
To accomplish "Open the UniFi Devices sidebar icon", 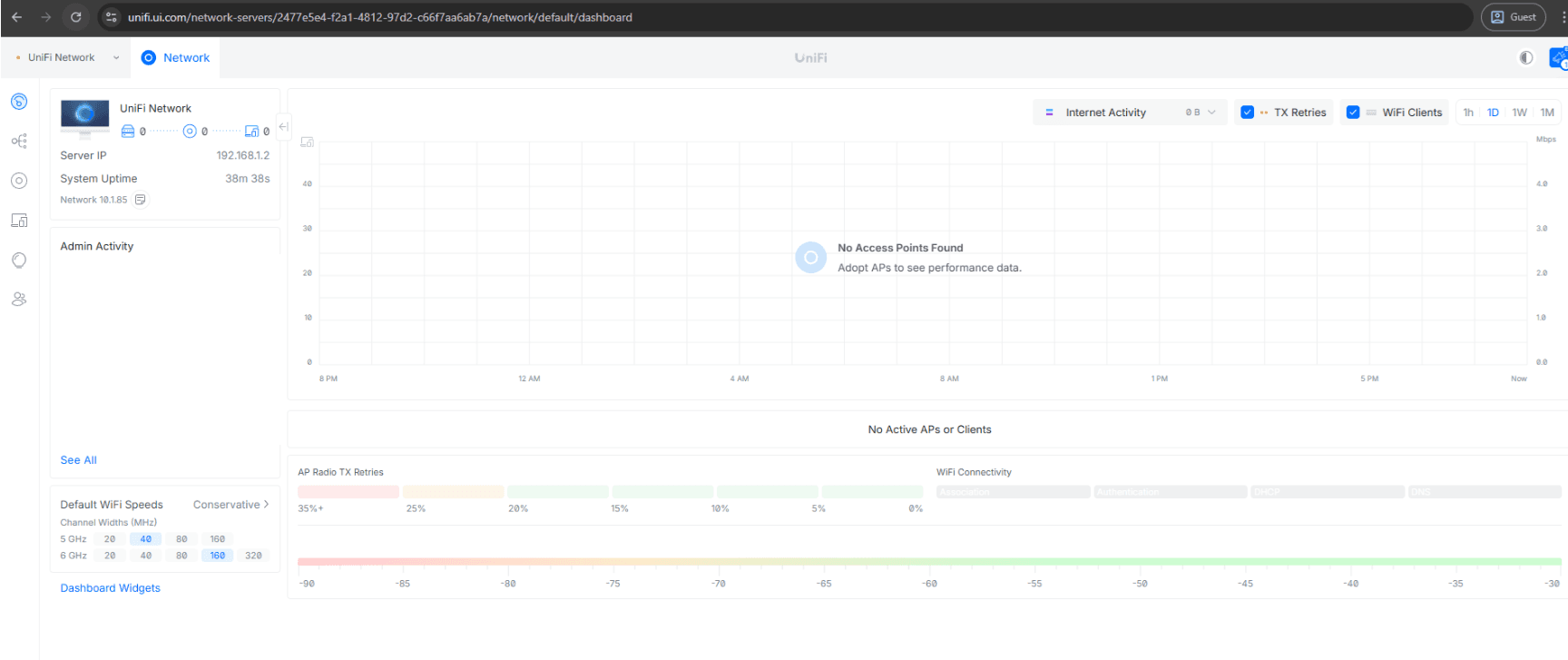I will 19,181.
